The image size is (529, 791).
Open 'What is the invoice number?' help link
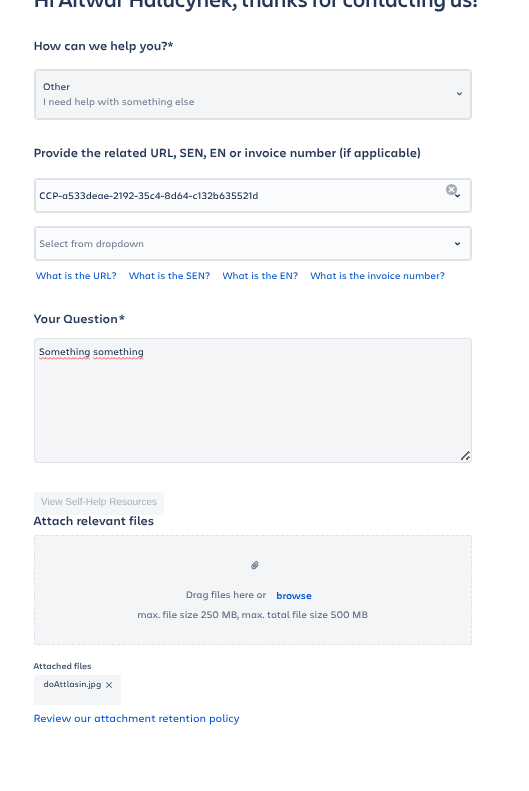(377, 275)
